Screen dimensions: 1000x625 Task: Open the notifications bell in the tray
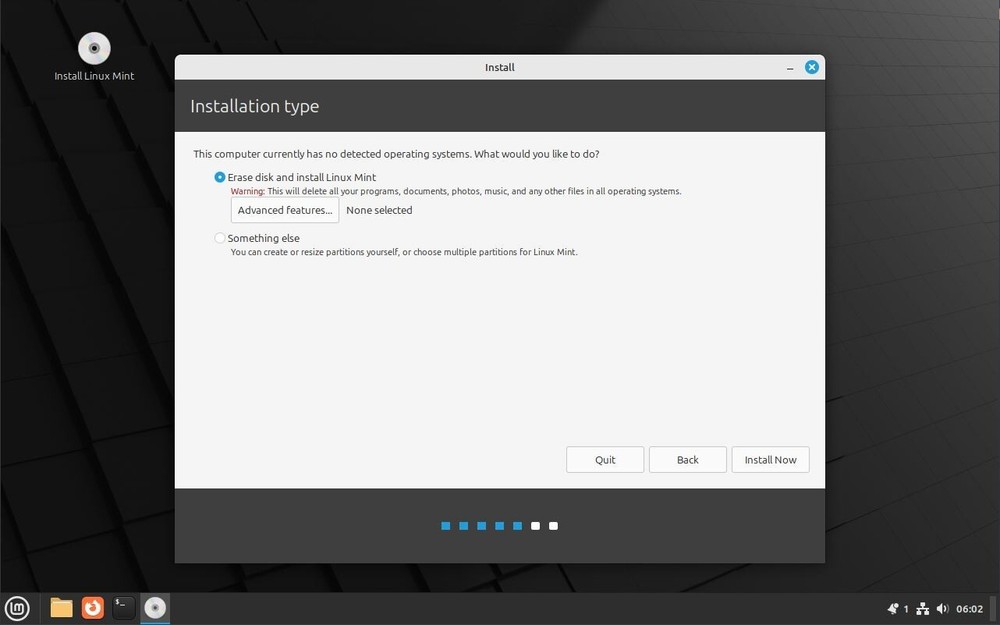pos(891,608)
